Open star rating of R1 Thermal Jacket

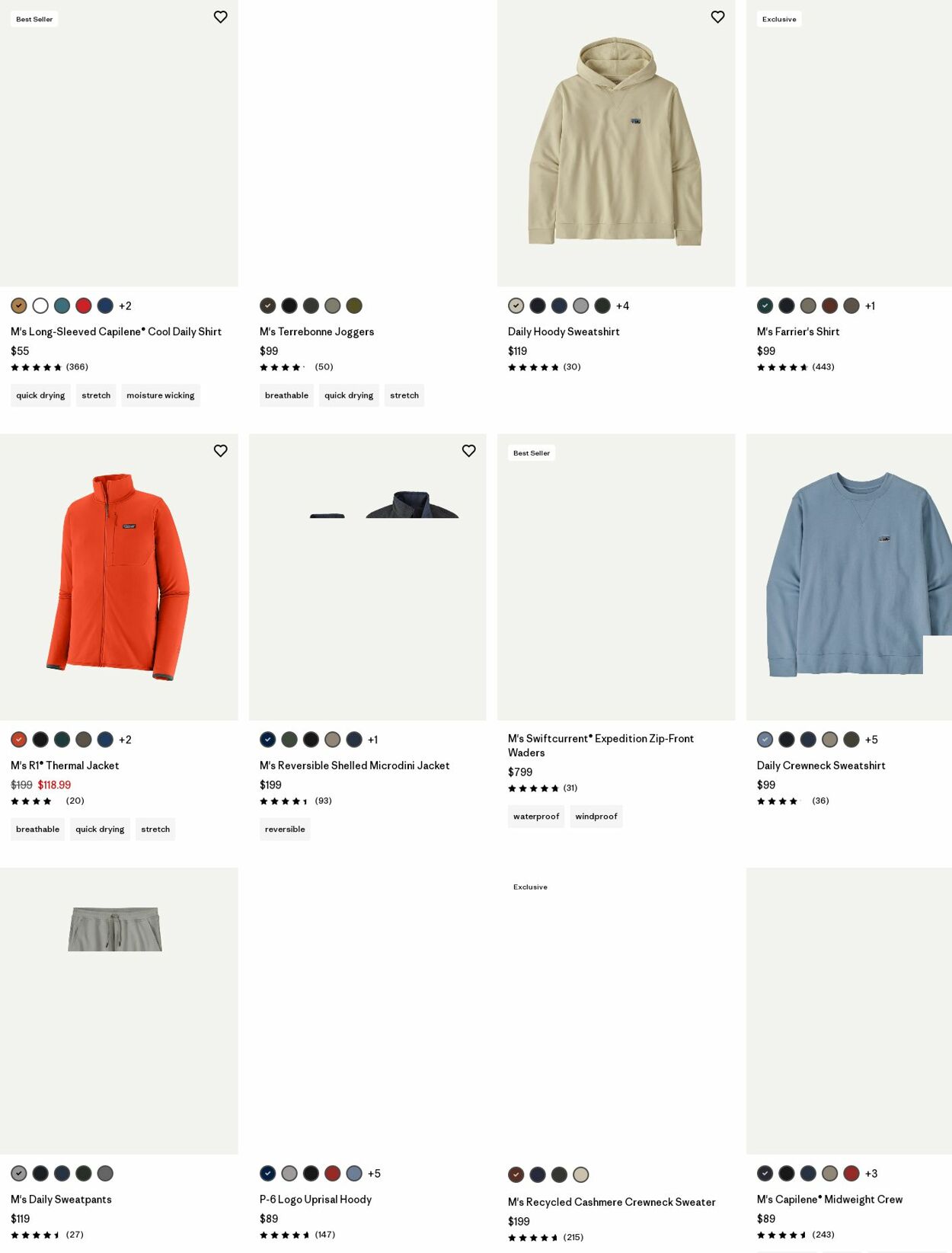click(47, 801)
